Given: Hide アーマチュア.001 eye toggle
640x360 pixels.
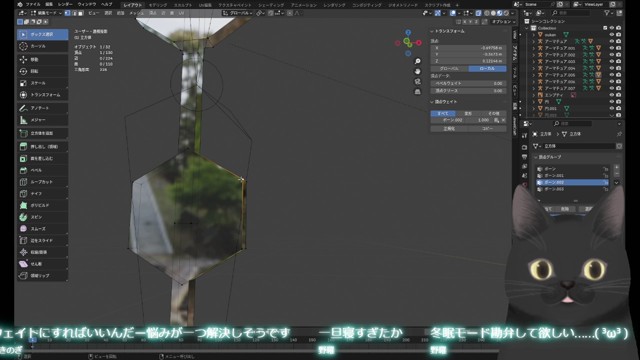Looking at the screenshot, I should point(611,48).
